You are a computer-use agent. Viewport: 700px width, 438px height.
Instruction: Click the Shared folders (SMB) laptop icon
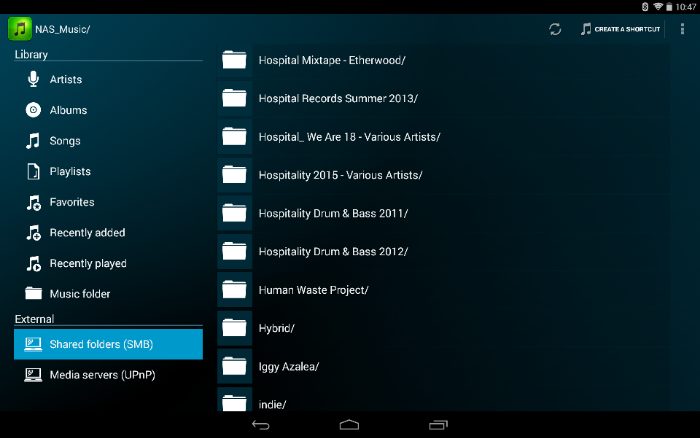tap(33, 344)
